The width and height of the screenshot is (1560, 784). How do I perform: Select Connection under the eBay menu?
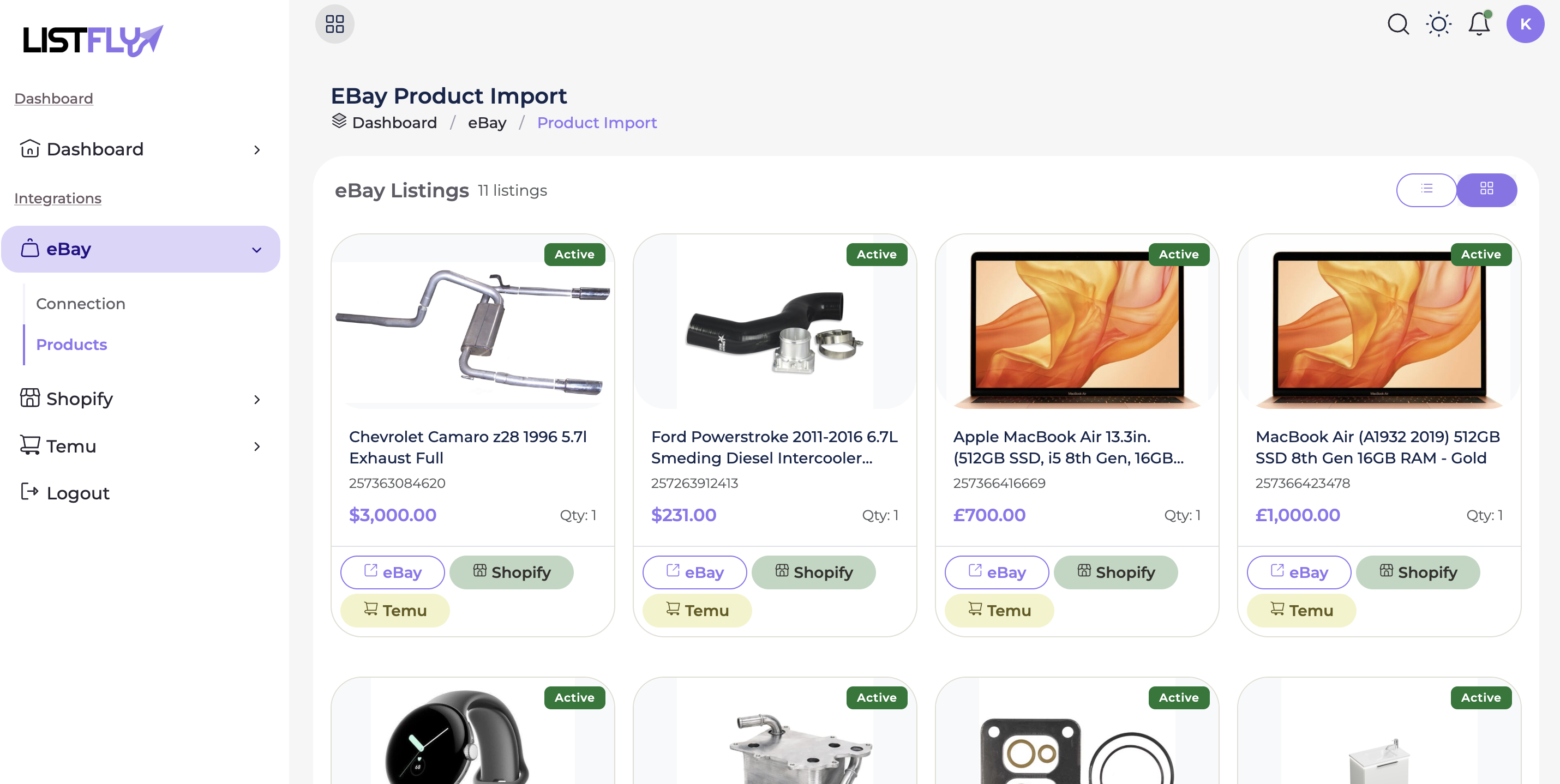pos(81,303)
